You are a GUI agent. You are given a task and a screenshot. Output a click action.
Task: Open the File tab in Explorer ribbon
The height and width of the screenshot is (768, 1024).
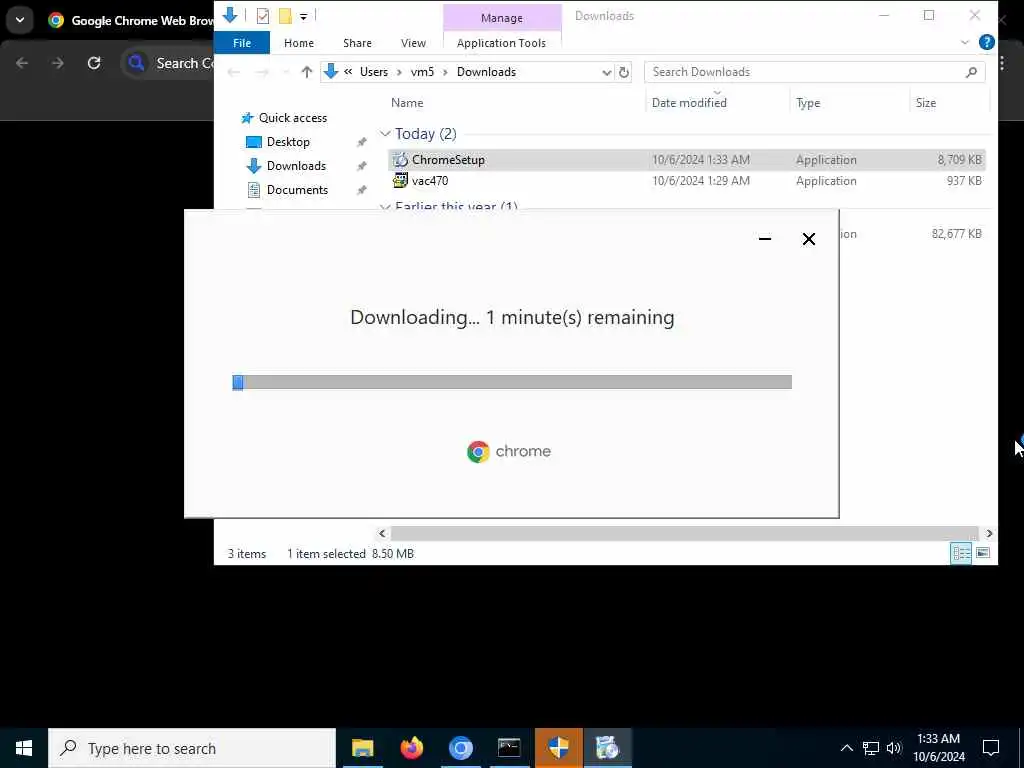click(242, 43)
